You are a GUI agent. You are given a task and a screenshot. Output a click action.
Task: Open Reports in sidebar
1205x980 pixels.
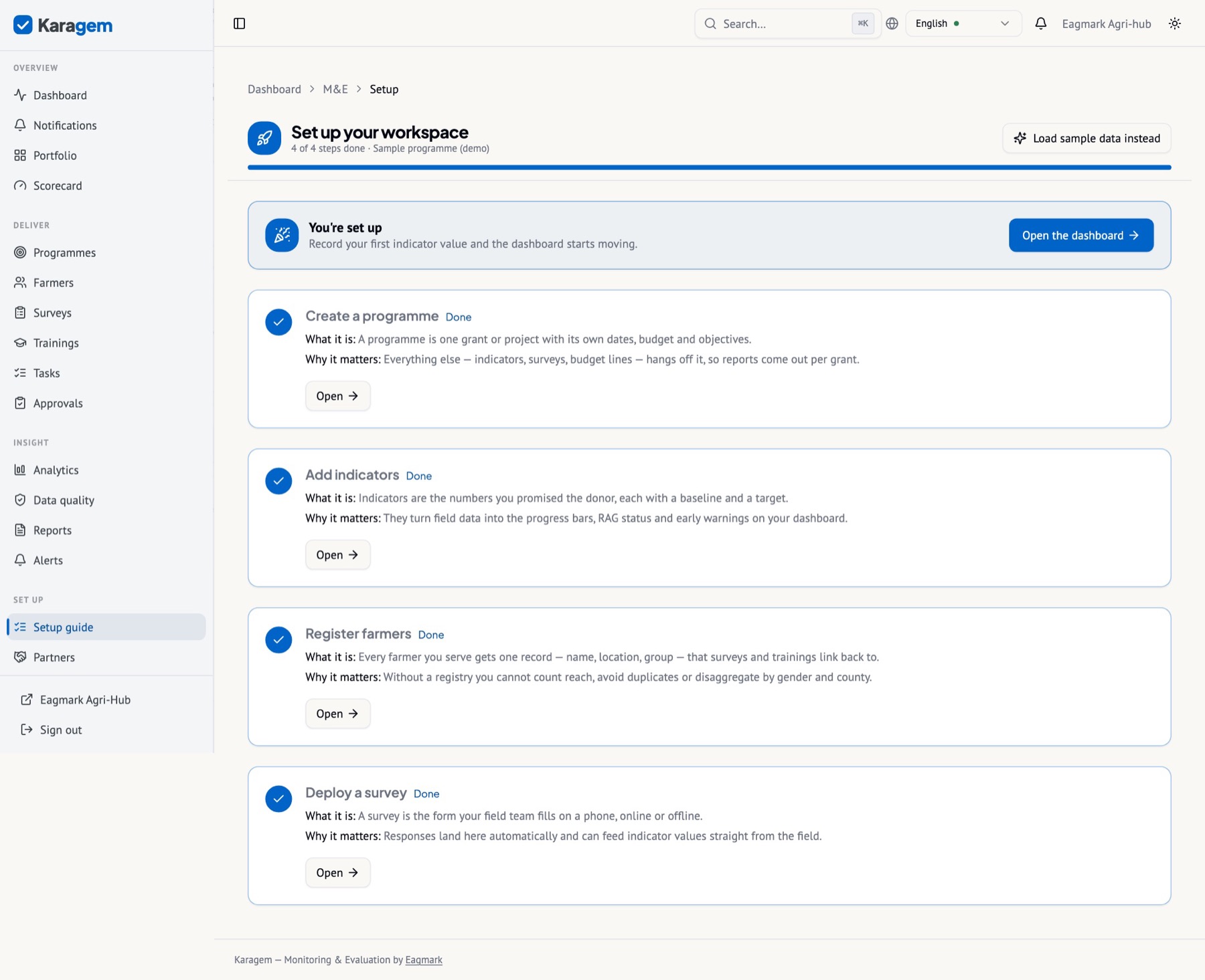click(106, 530)
